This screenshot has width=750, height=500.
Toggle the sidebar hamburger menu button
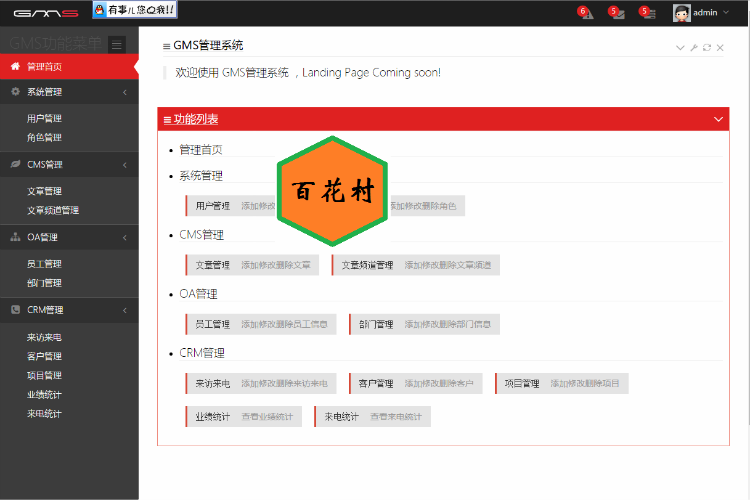[117, 45]
